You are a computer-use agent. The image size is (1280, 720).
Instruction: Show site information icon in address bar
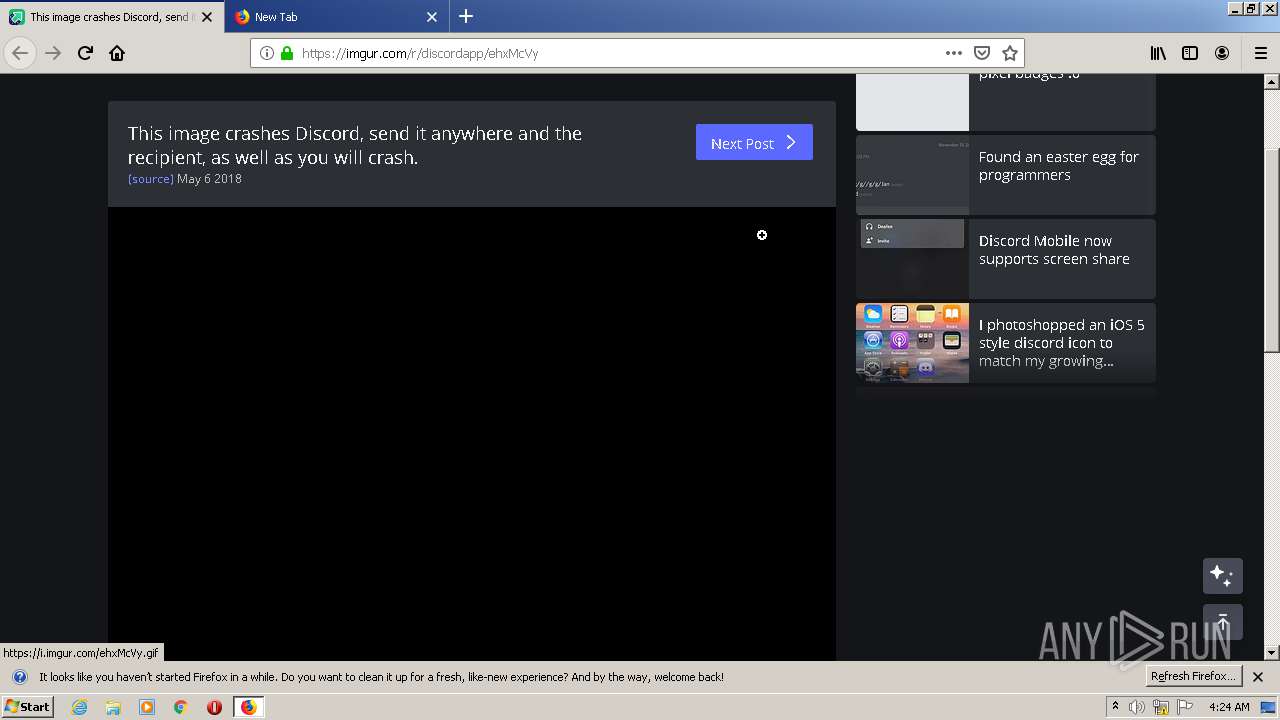267,53
